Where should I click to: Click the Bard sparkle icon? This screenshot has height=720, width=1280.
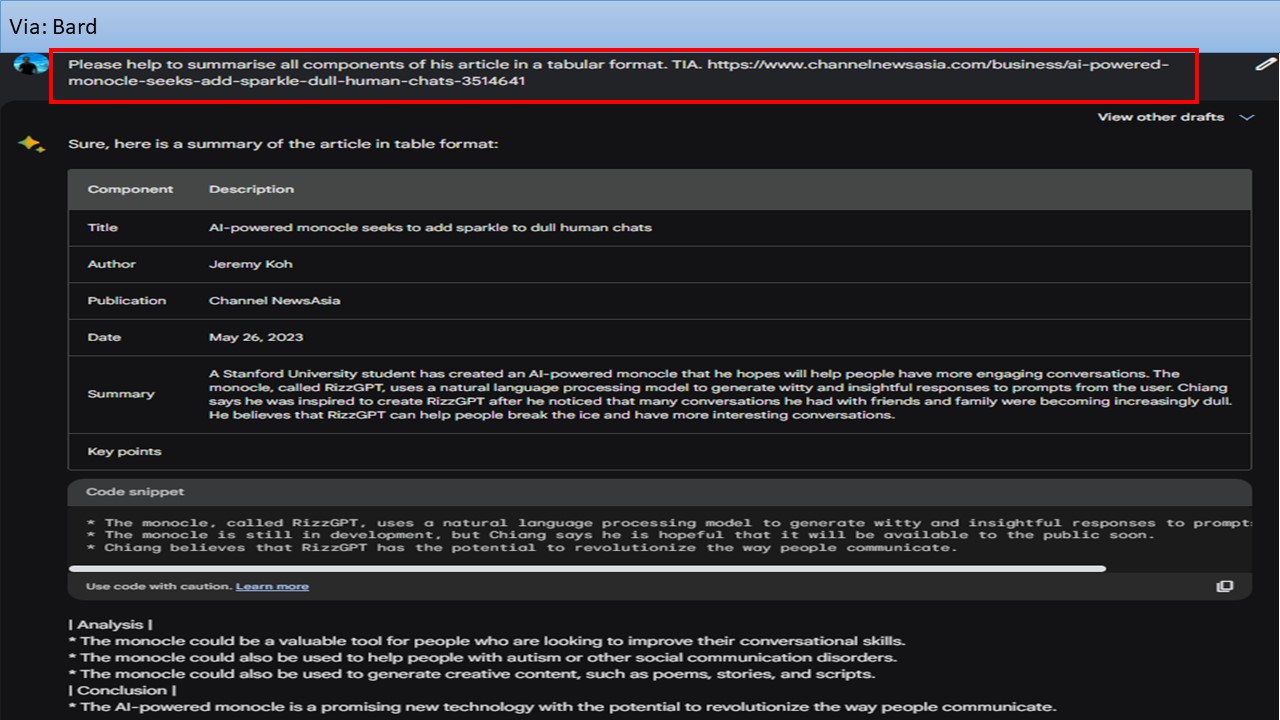[x=32, y=145]
